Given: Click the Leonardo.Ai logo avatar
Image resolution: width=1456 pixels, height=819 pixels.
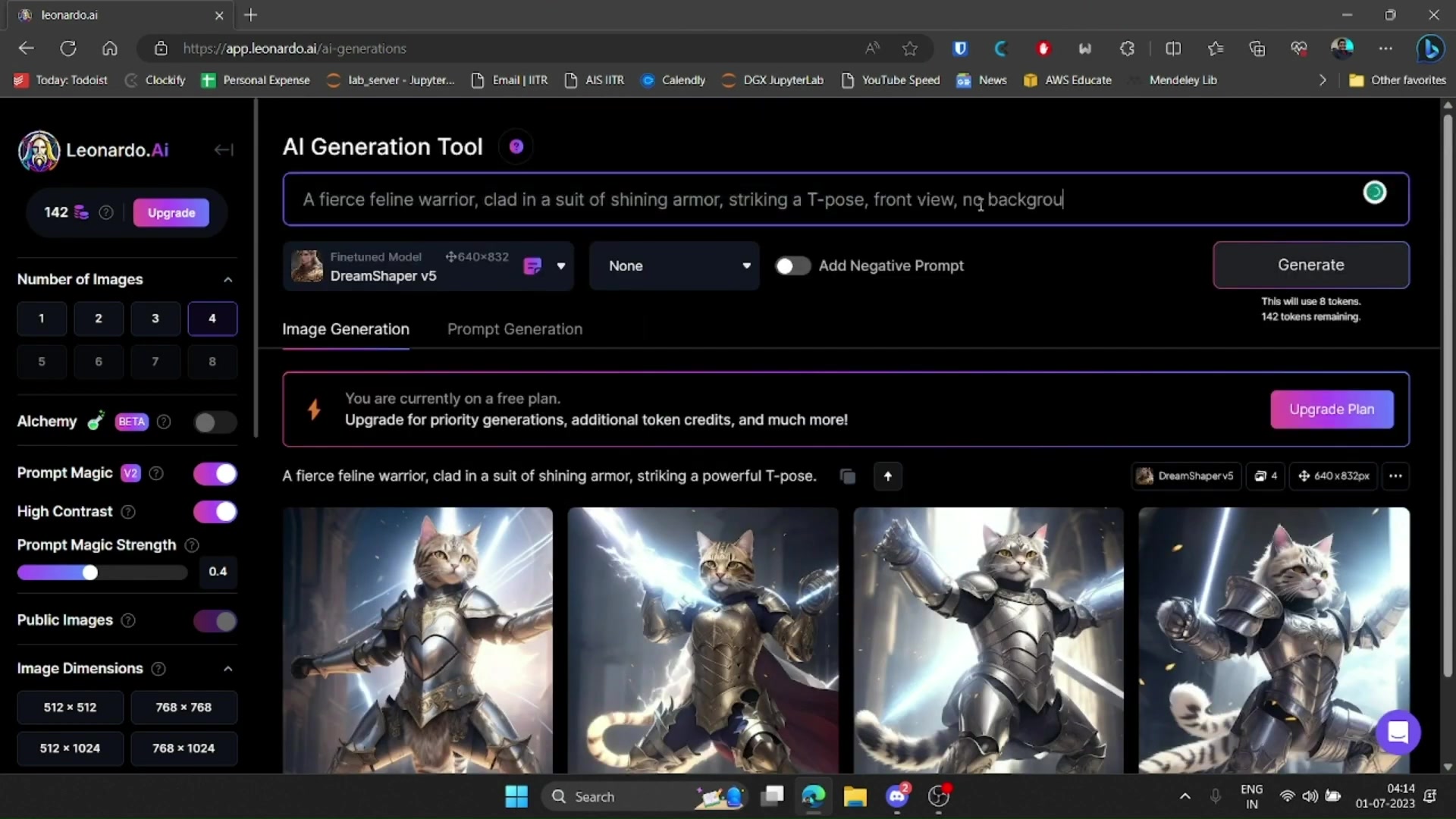Looking at the screenshot, I should point(38,150).
